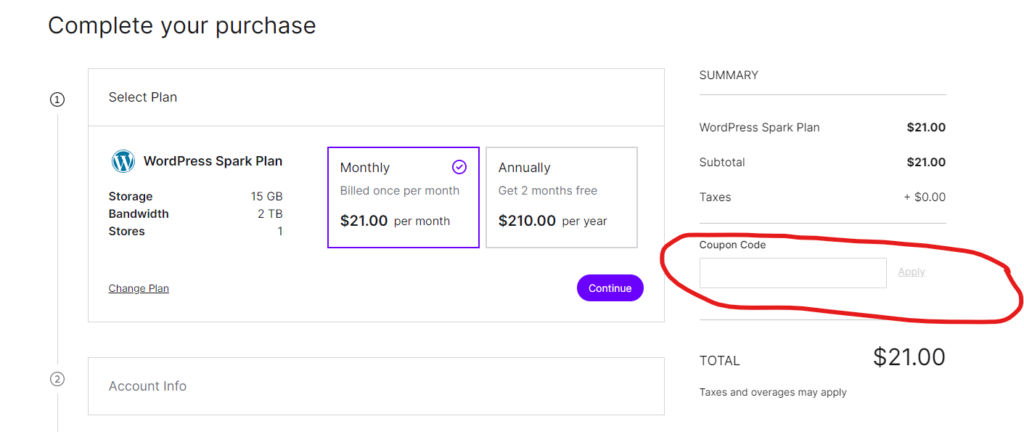Click the checkmark on Monthly plan
Screen dimensions: 1024x432
click(459, 168)
